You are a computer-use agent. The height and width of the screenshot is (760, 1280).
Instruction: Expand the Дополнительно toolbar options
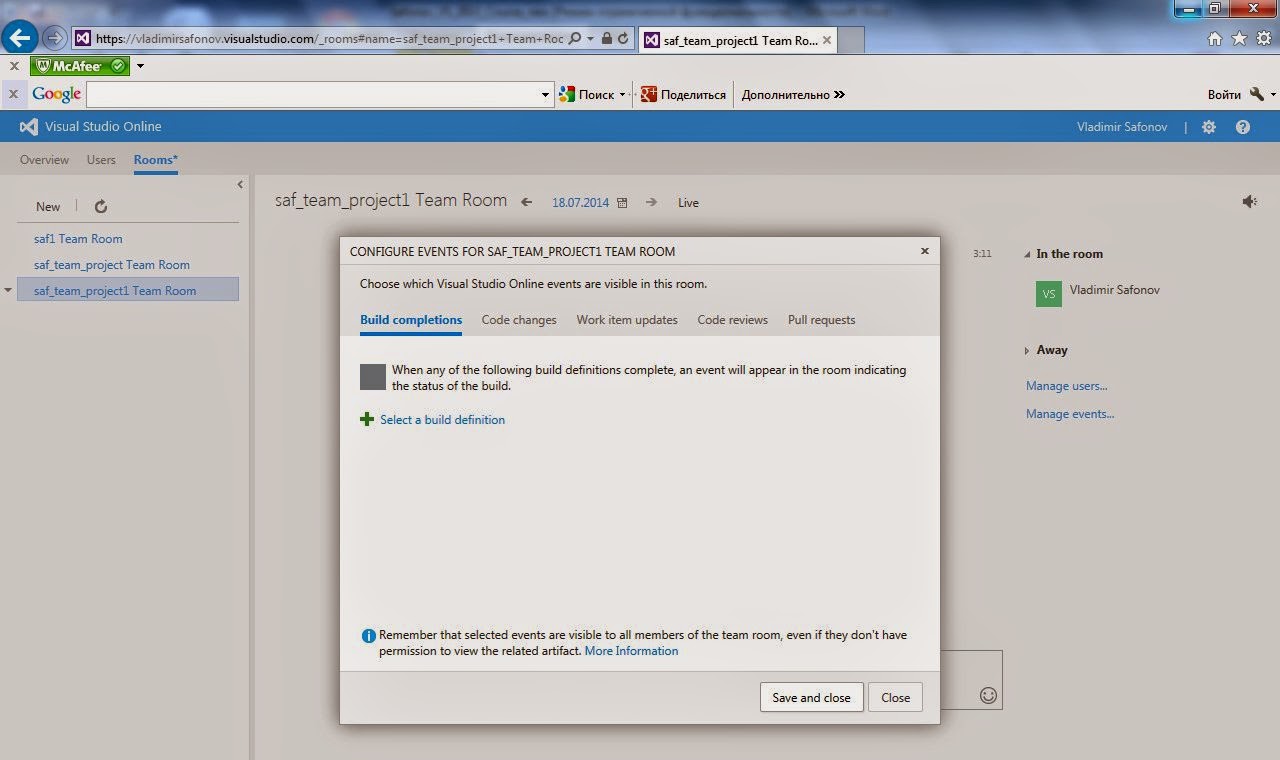pos(793,94)
